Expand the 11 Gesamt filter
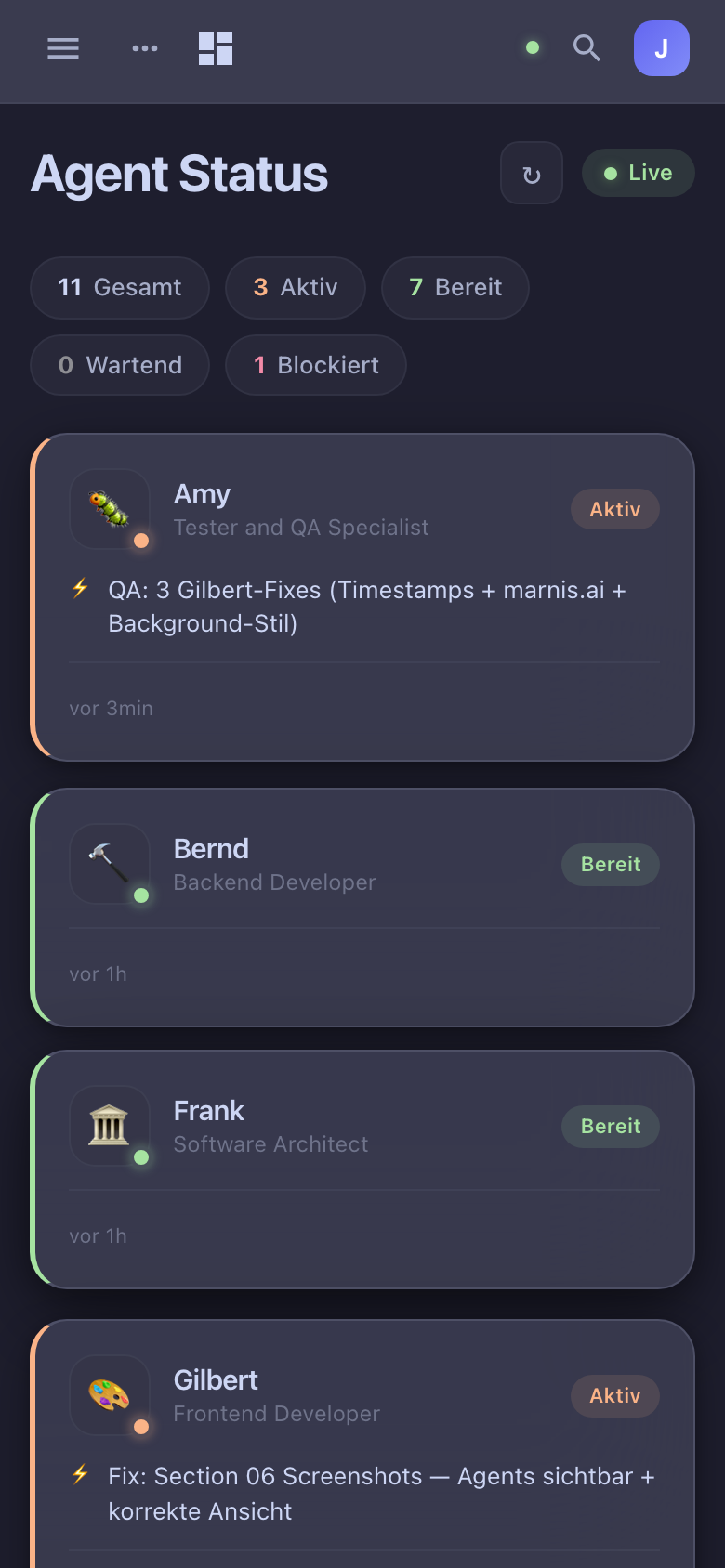This screenshot has width=725, height=1568. [x=119, y=287]
